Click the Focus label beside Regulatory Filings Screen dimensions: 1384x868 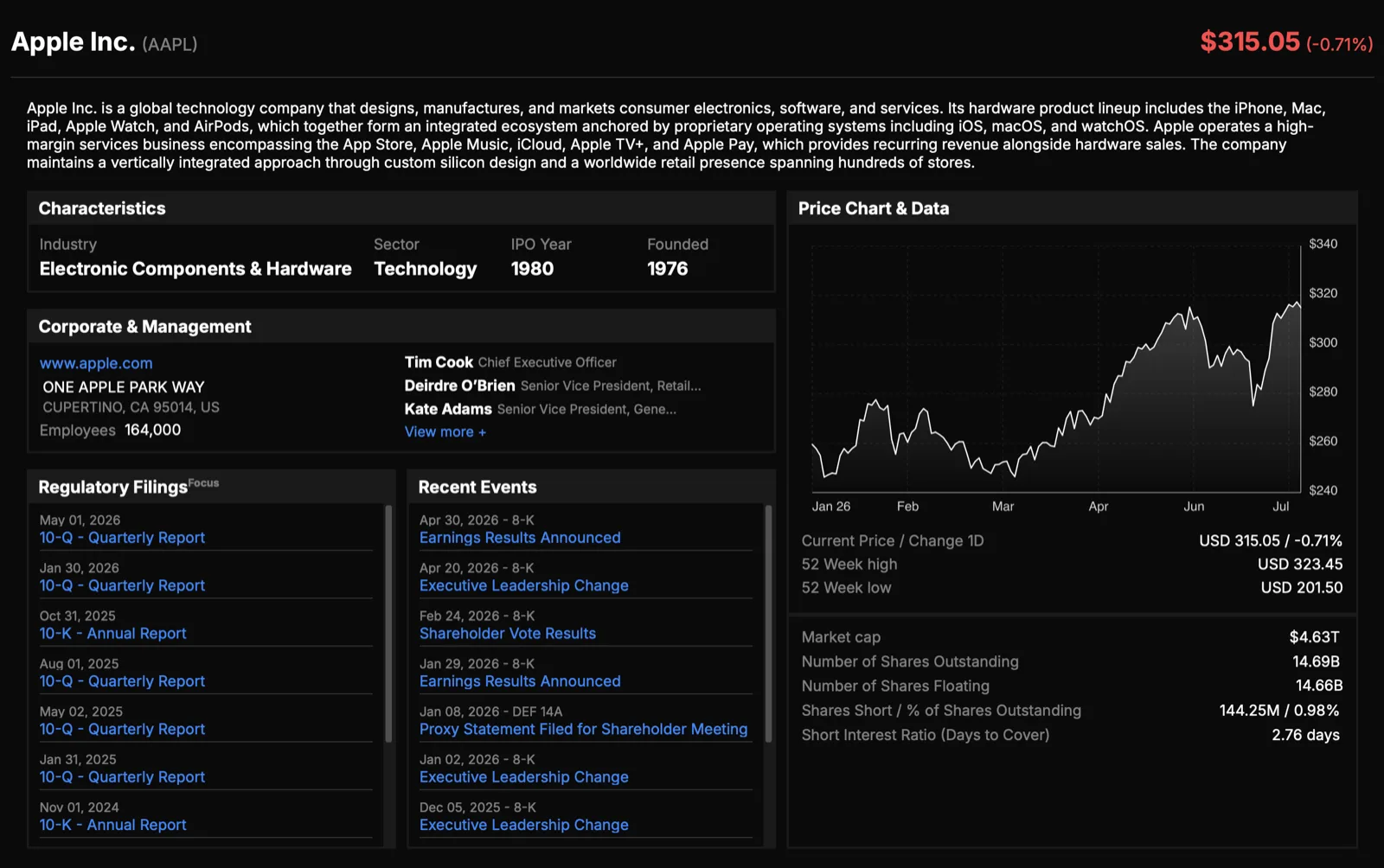203,482
